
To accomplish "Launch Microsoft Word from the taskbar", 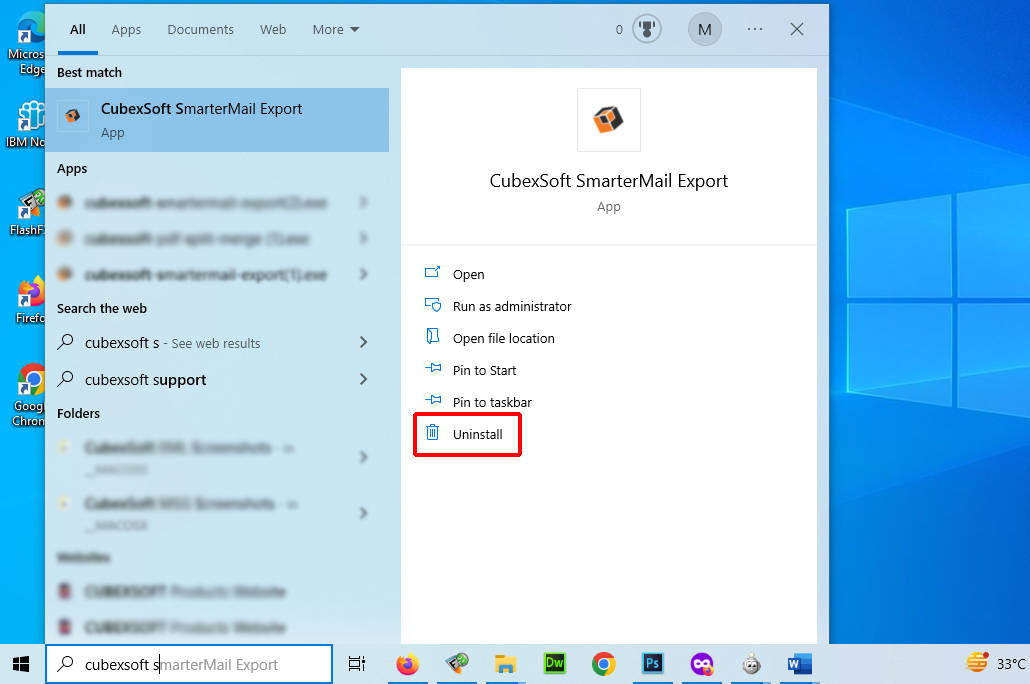I will [799, 664].
